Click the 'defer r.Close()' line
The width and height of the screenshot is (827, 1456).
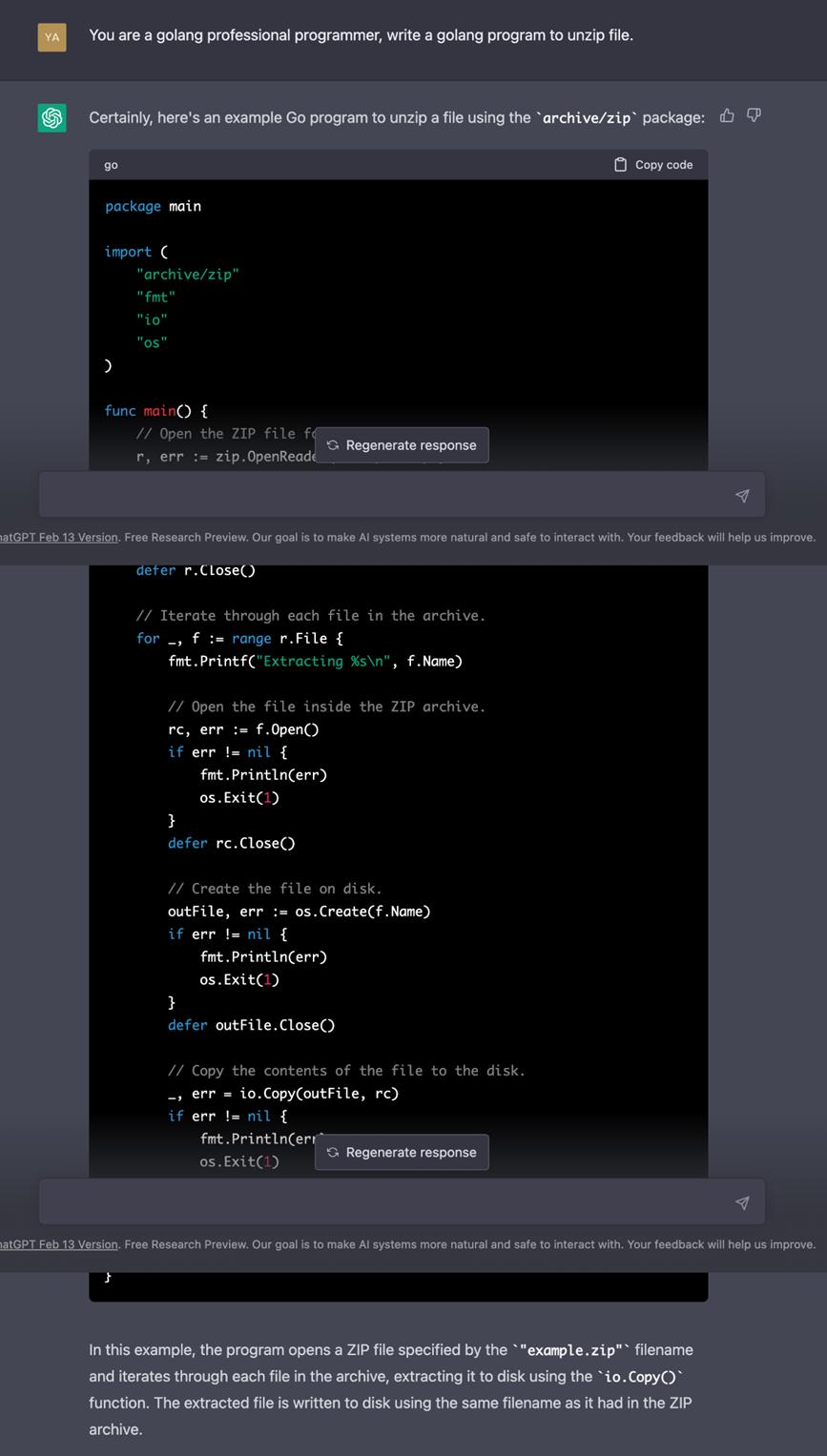pos(196,570)
